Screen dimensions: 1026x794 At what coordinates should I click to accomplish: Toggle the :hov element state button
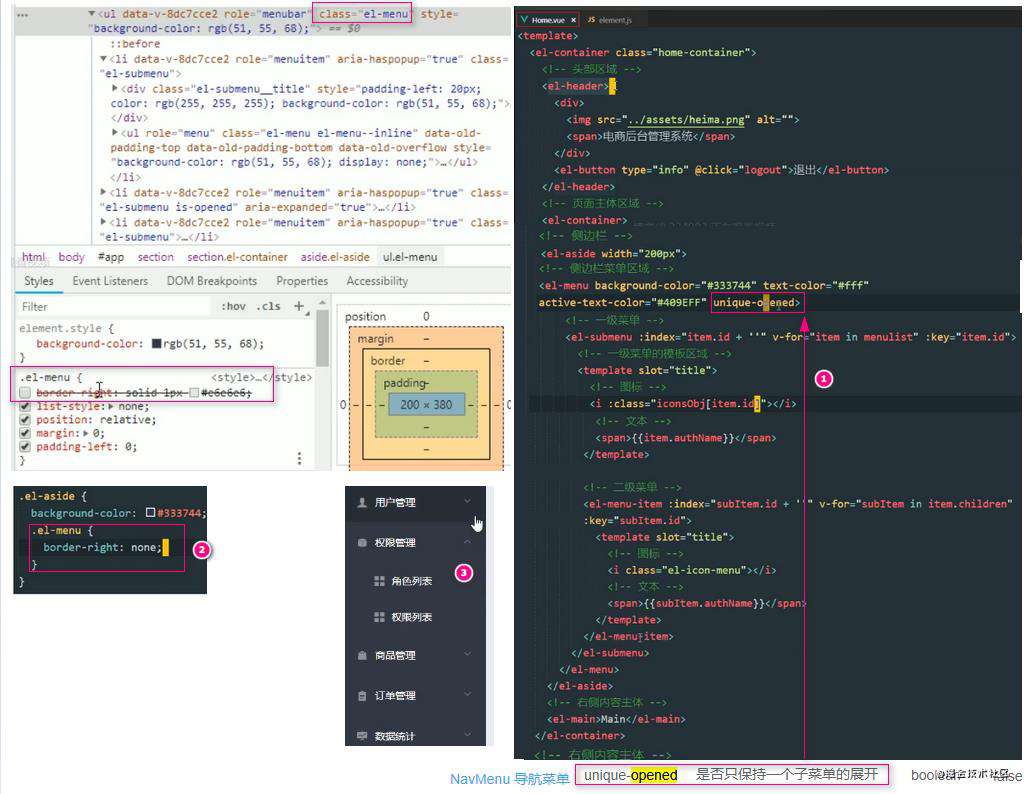click(x=233, y=306)
